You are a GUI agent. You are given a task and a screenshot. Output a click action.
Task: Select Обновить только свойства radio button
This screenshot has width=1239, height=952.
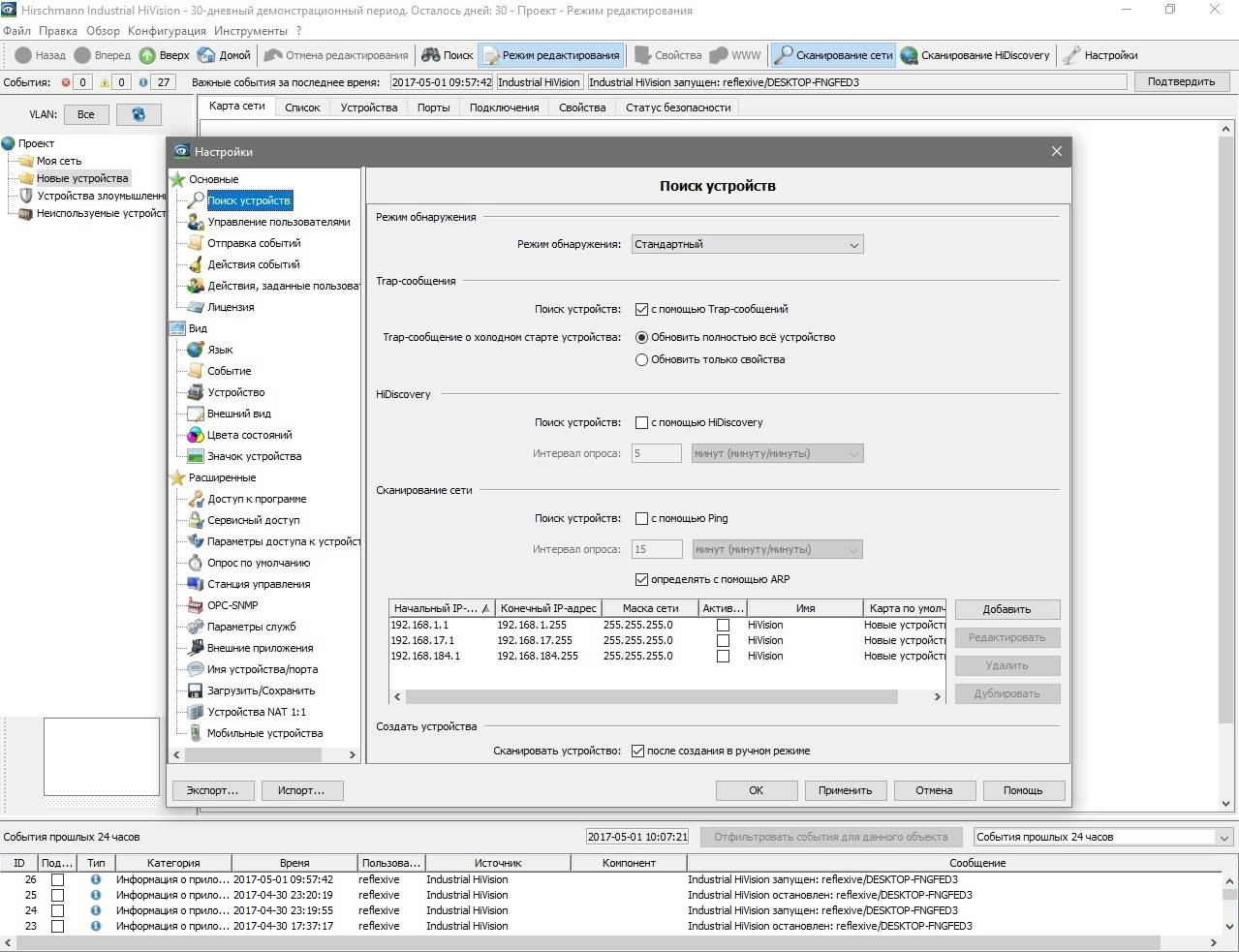pyautogui.click(x=641, y=359)
